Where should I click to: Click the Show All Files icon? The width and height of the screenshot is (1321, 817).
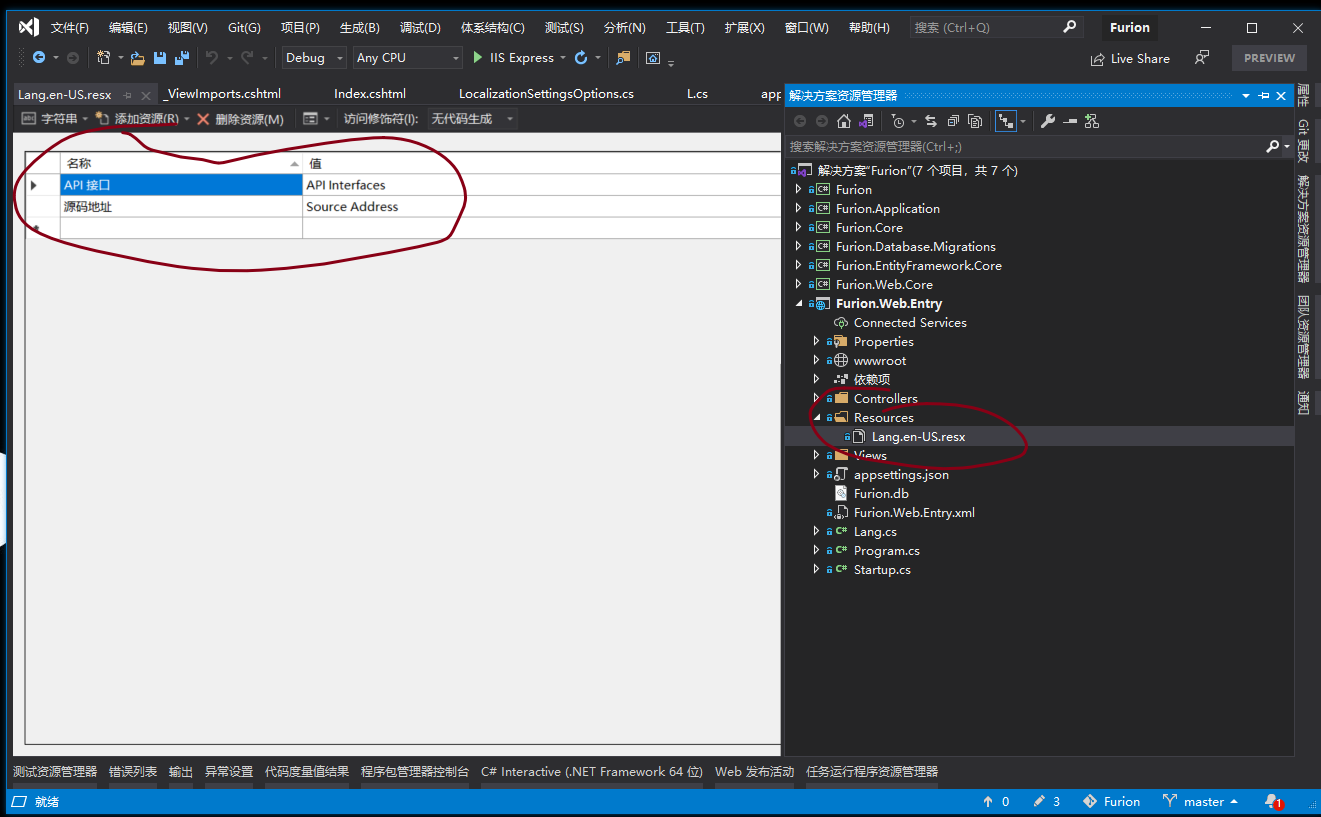click(x=975, y=121)
